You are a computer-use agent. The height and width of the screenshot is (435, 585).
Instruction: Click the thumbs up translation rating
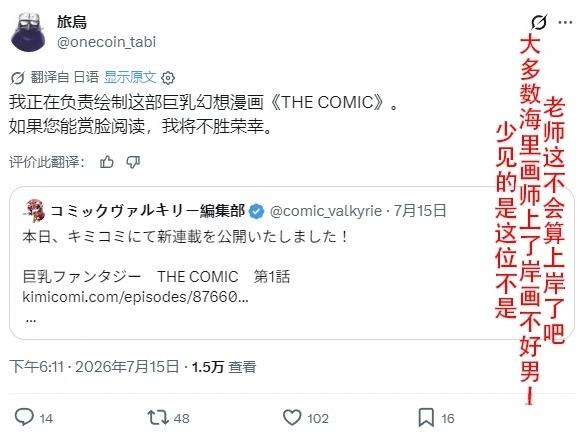107,162
